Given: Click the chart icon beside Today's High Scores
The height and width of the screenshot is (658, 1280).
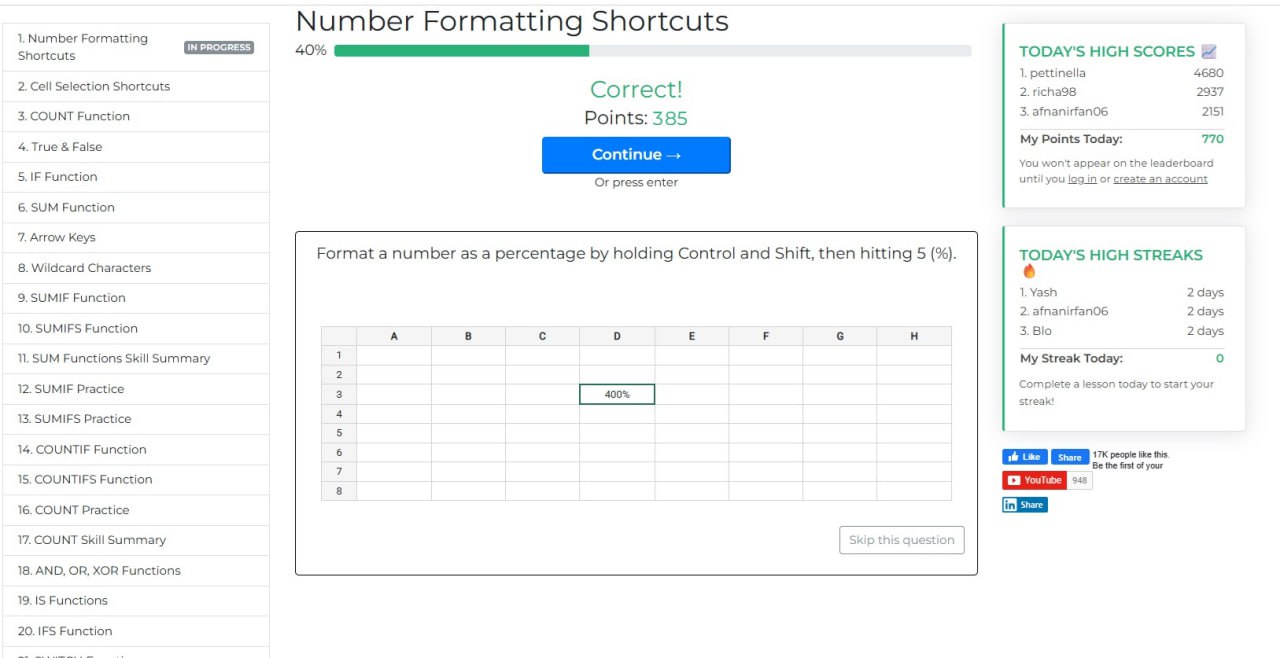Looking at the screenshot, I should 1209,51.
